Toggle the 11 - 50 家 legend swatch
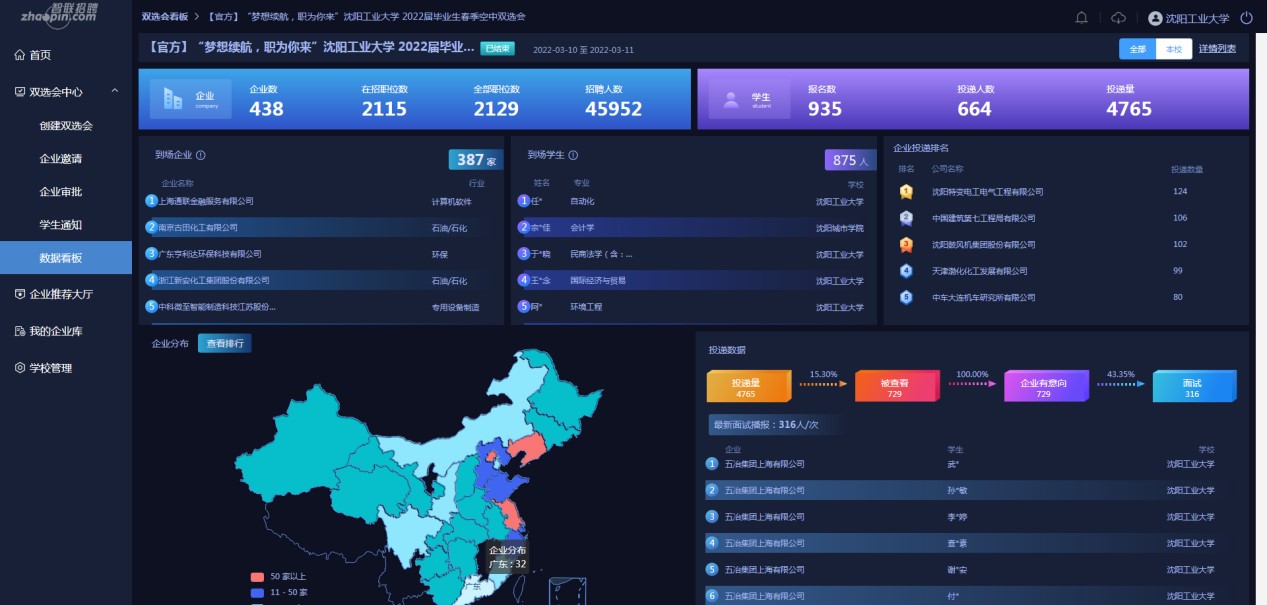The width and height of the screenshot is (1267, 605). (x=257, y=593)
